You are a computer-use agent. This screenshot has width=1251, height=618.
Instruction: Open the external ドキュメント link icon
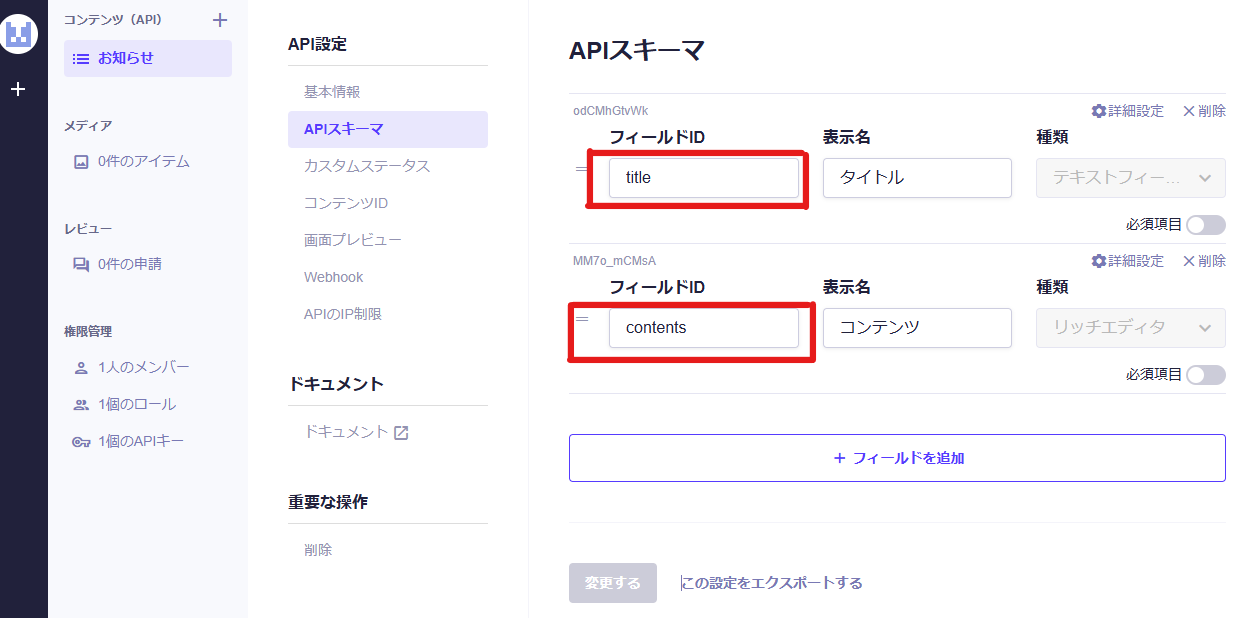click(401, 433)
